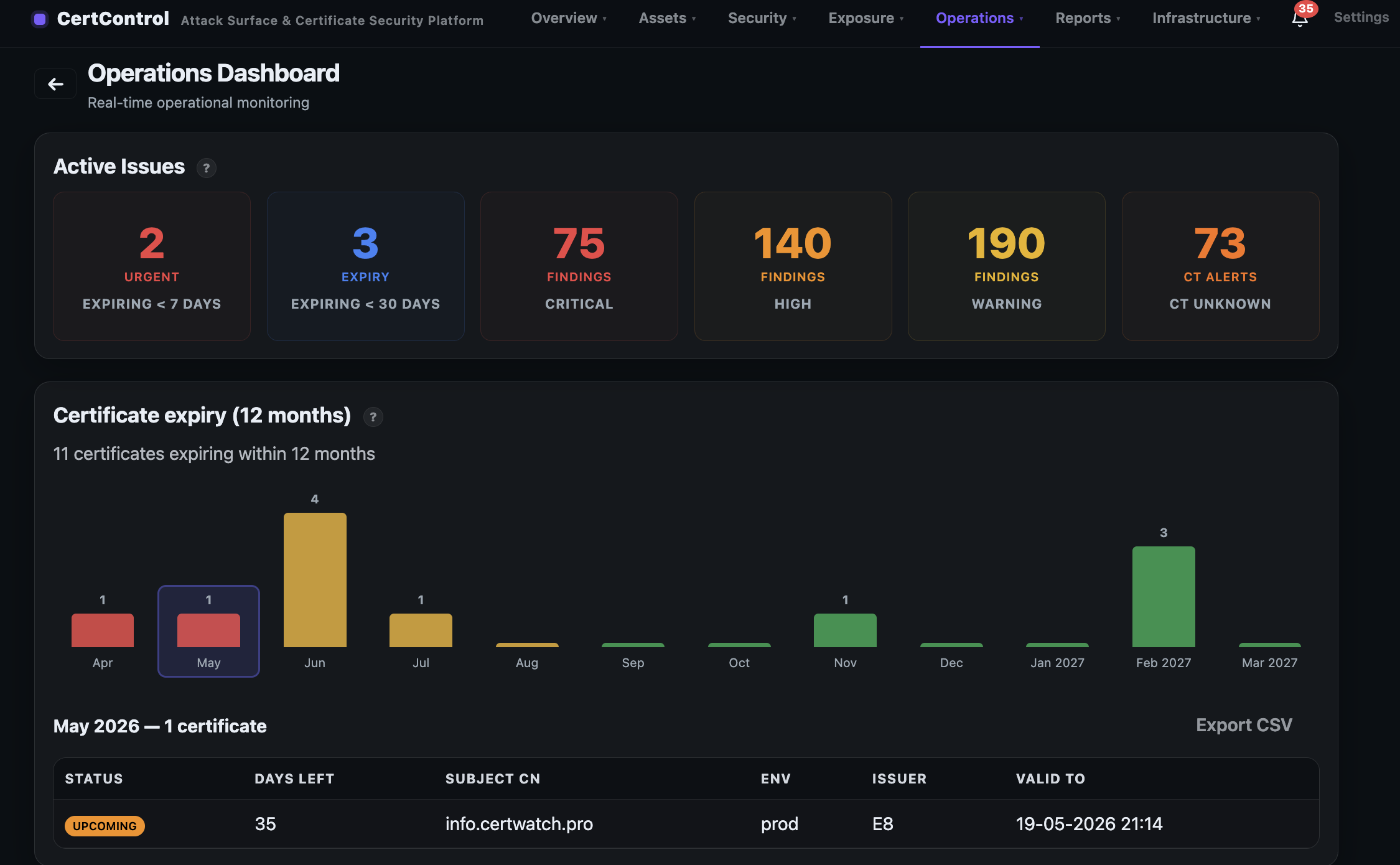The height and width of the screenshot is (865, 1400).
Task: Open the Active Issues help tooltip
Action: (206, 167)
